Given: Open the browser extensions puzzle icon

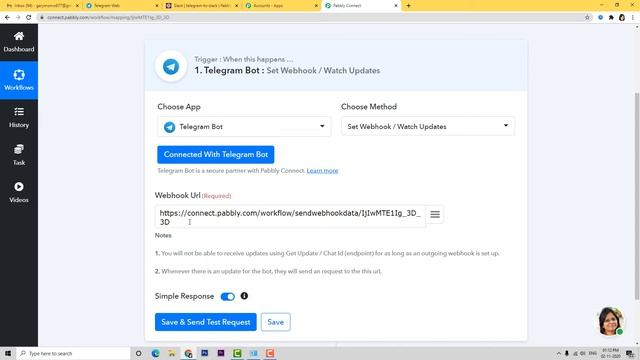Looking at the screenshot, I should 611,18.
